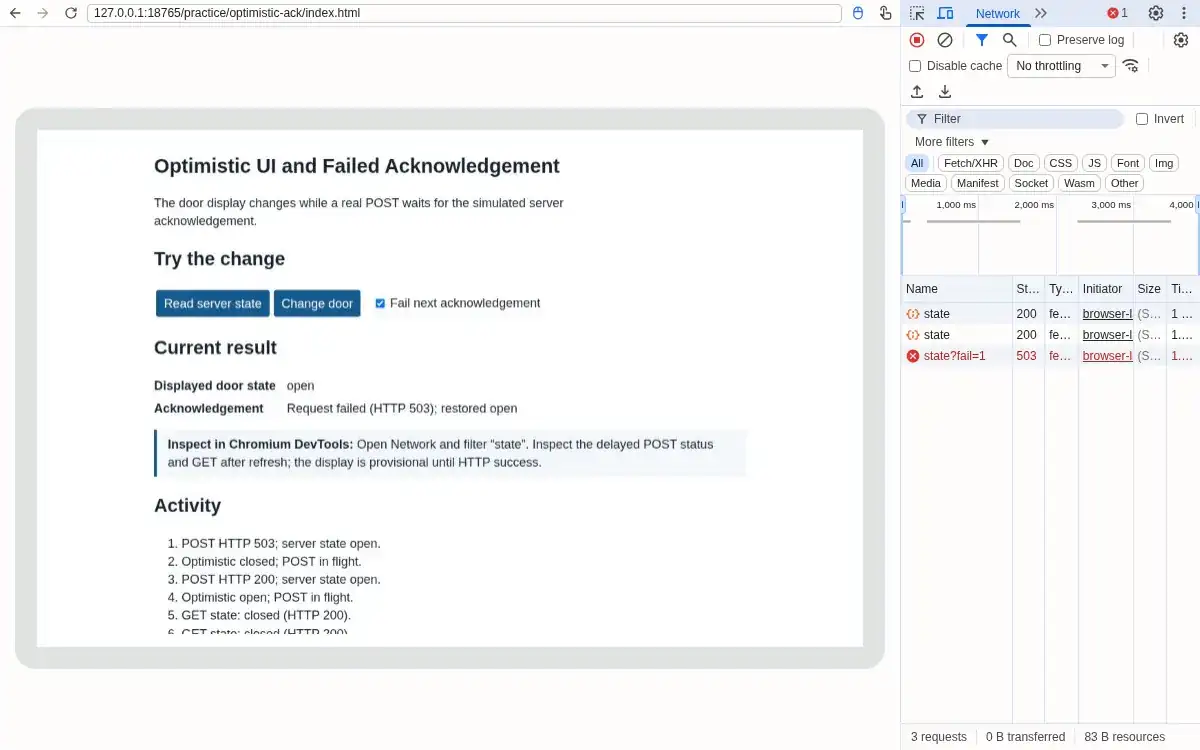This screenshot has width=1200, height=750.
Task: Open network search magnifier
Action: click(1010, 40)
